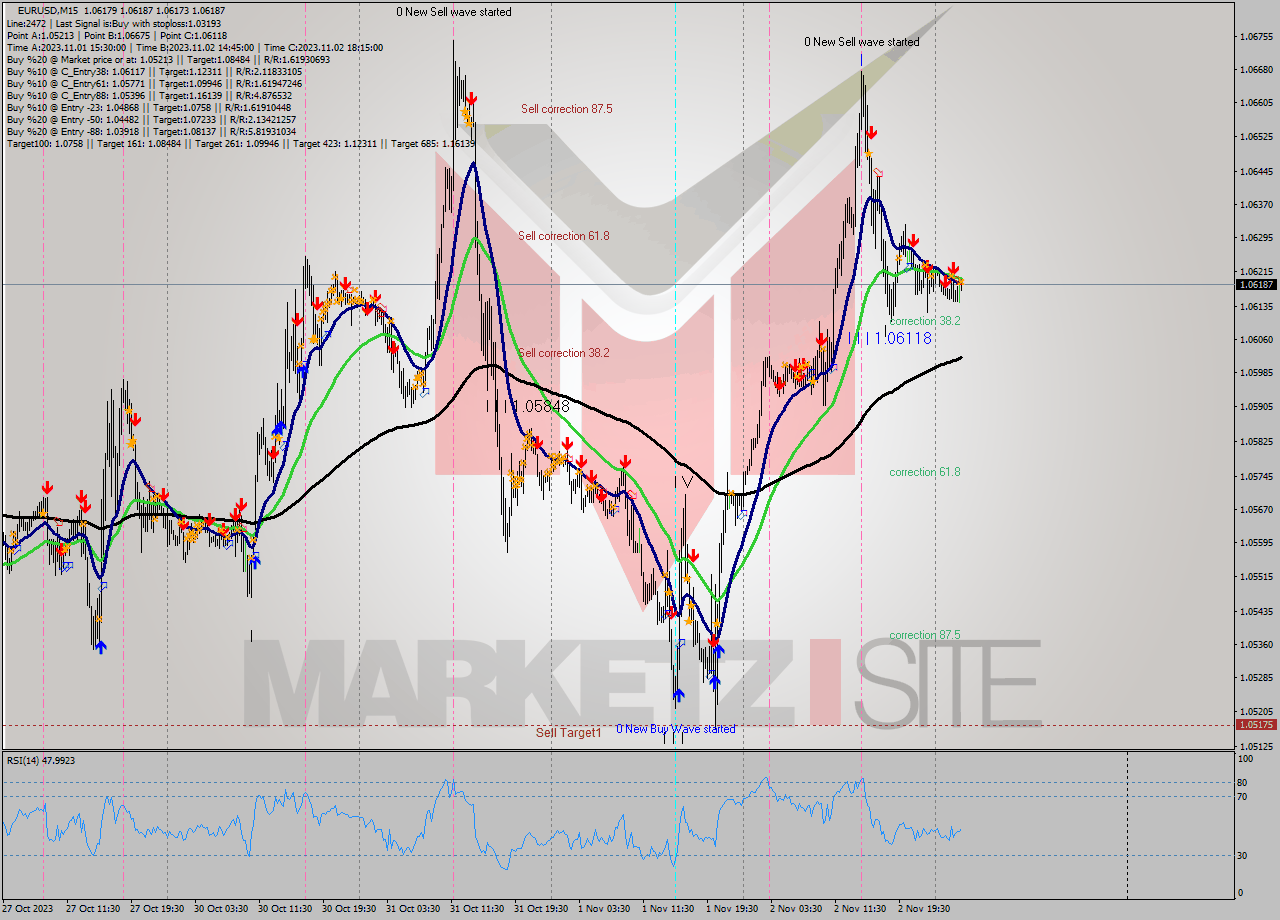This screenshot has width=1280, height=920.
Task: Select the 'Buy %20 @ Entry -50' line
Action: pyautogui.click(x=151, y=119)
